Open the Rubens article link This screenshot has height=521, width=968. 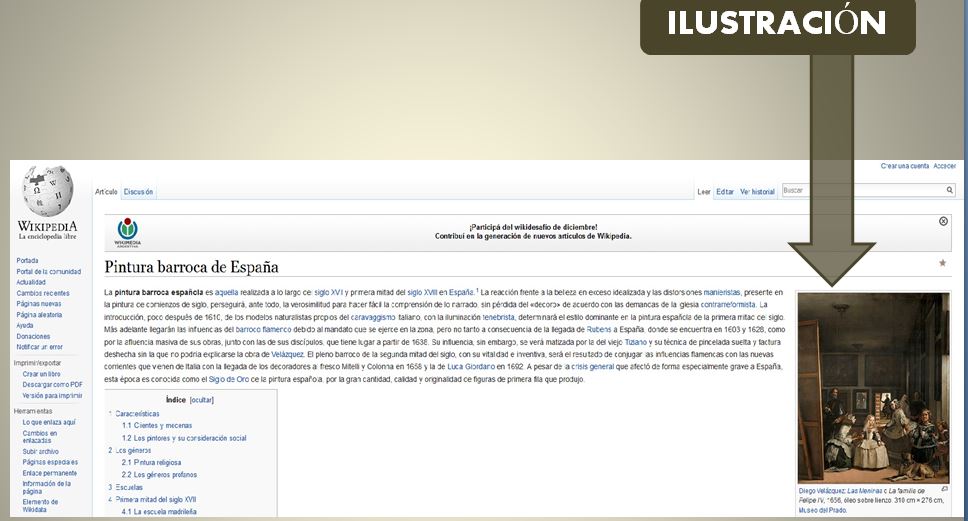pyautogui.click(x=598, y=330)
